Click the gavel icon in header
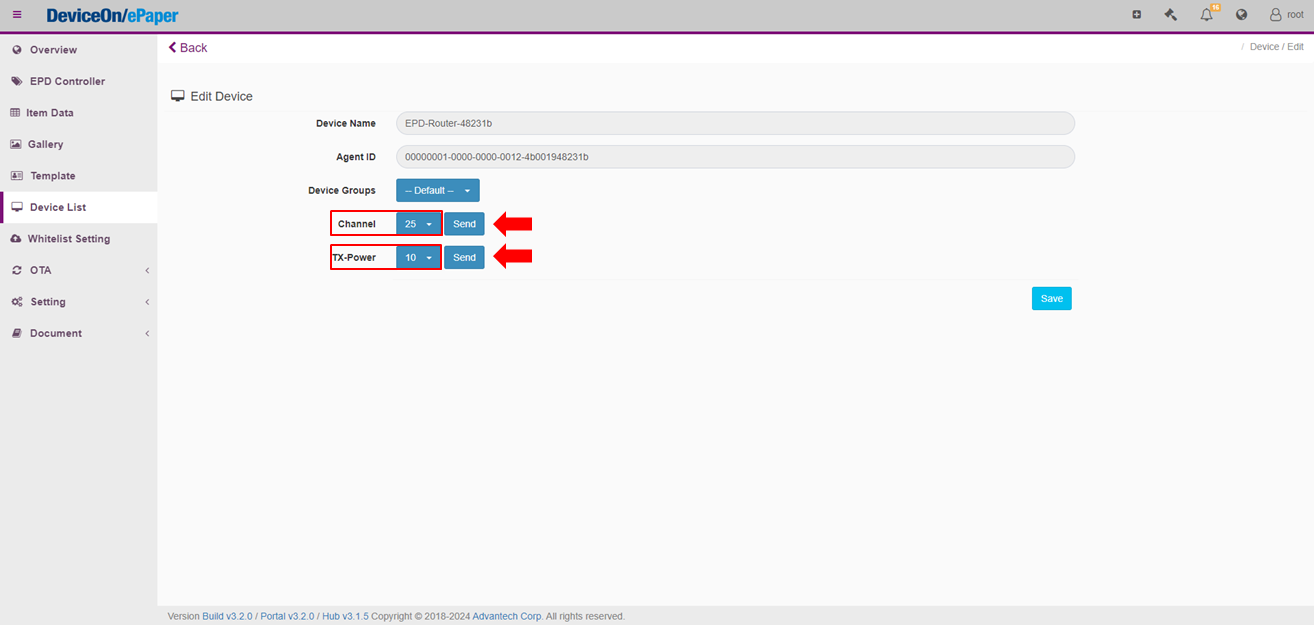This screenshot has height=625, width=1314. click(1171, 15)
